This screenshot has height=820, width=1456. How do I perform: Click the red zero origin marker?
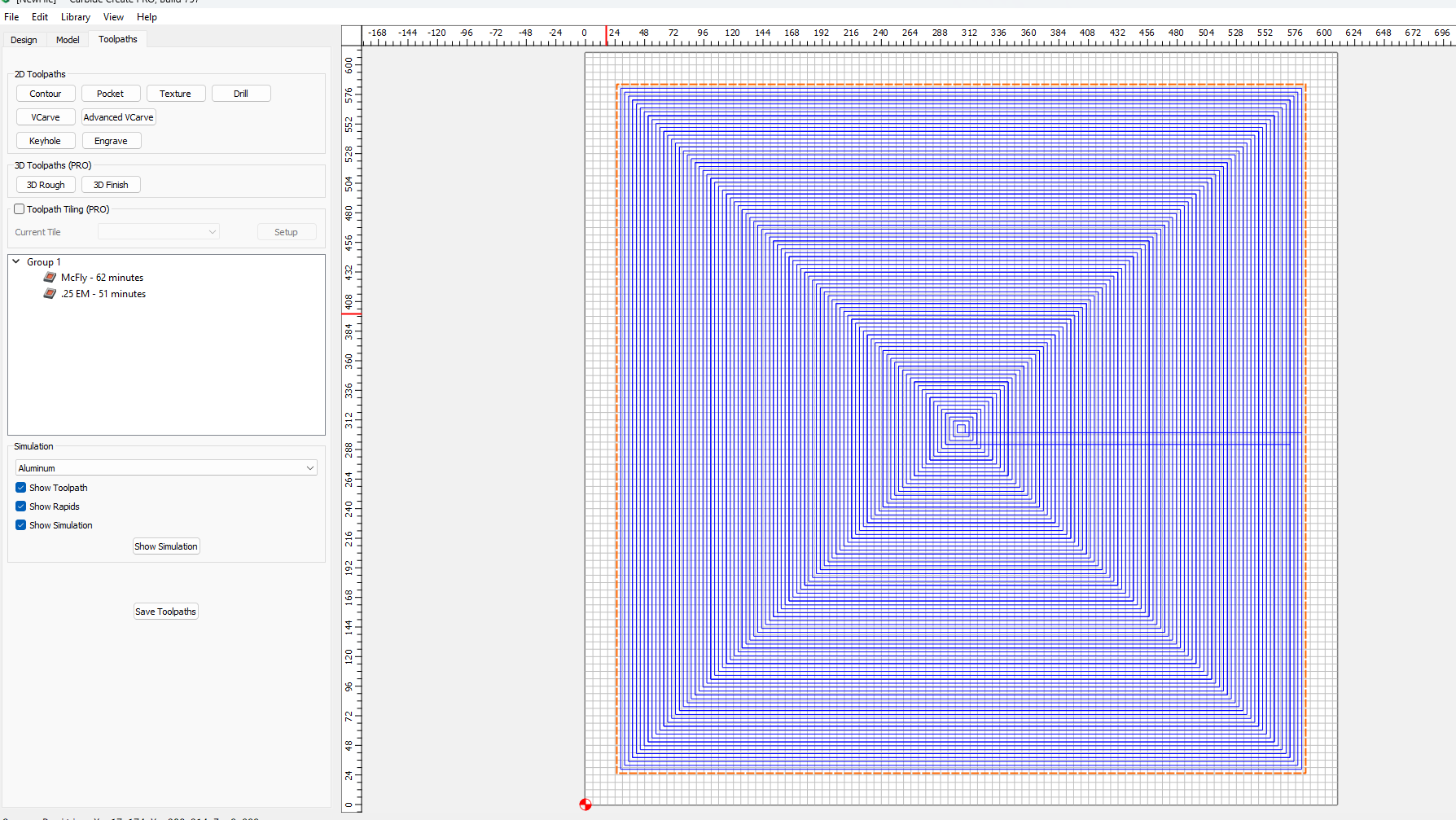point(585,805)
